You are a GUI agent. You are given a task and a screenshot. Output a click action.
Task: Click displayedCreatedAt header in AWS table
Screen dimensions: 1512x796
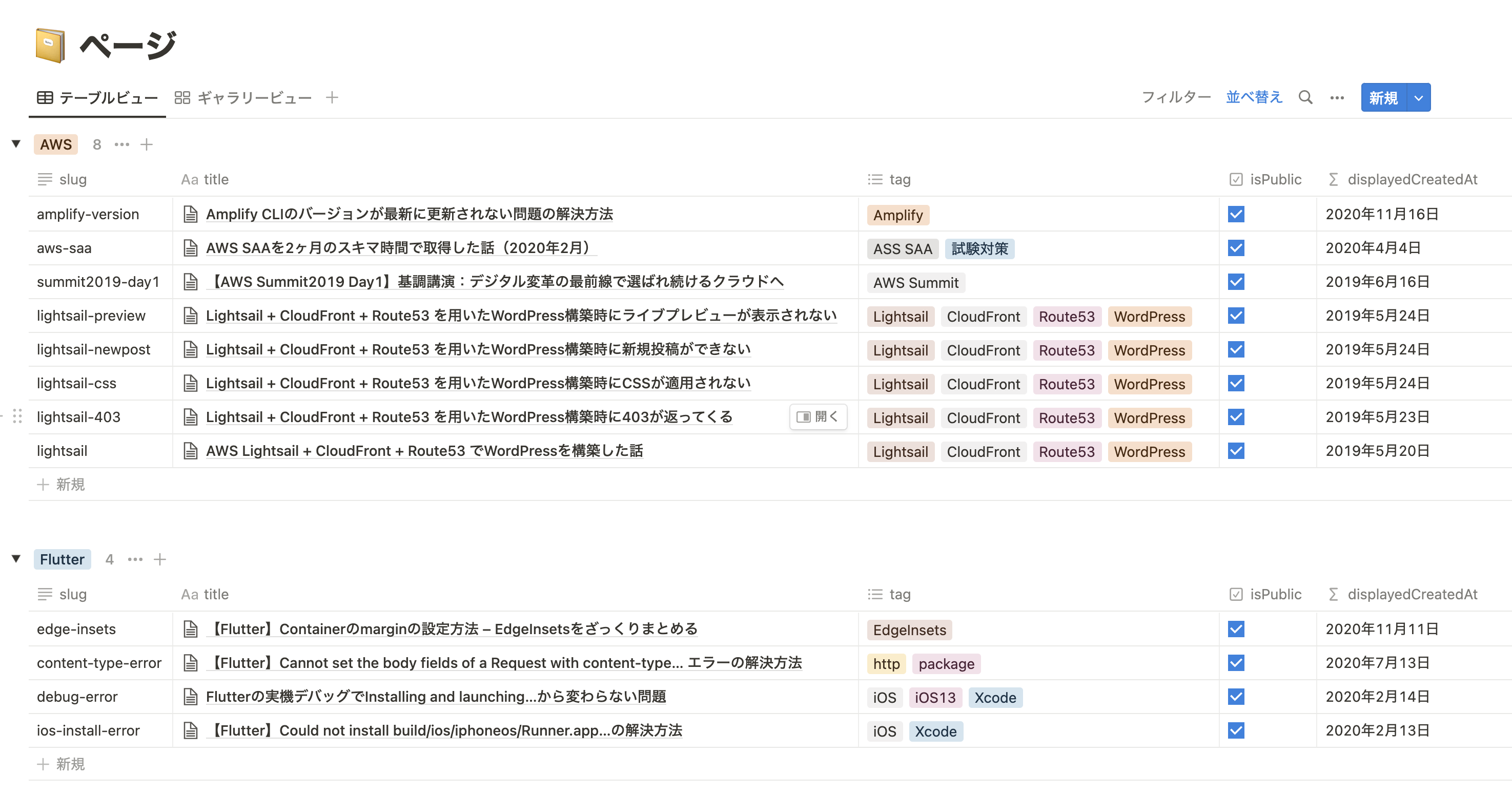point(1403,179)
